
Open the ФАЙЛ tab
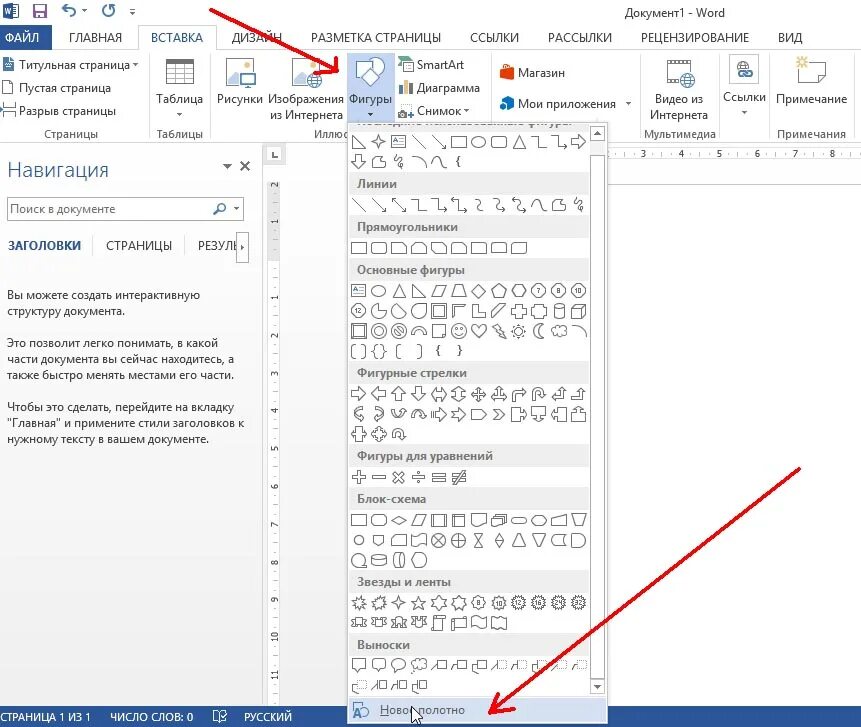(25, 38)
